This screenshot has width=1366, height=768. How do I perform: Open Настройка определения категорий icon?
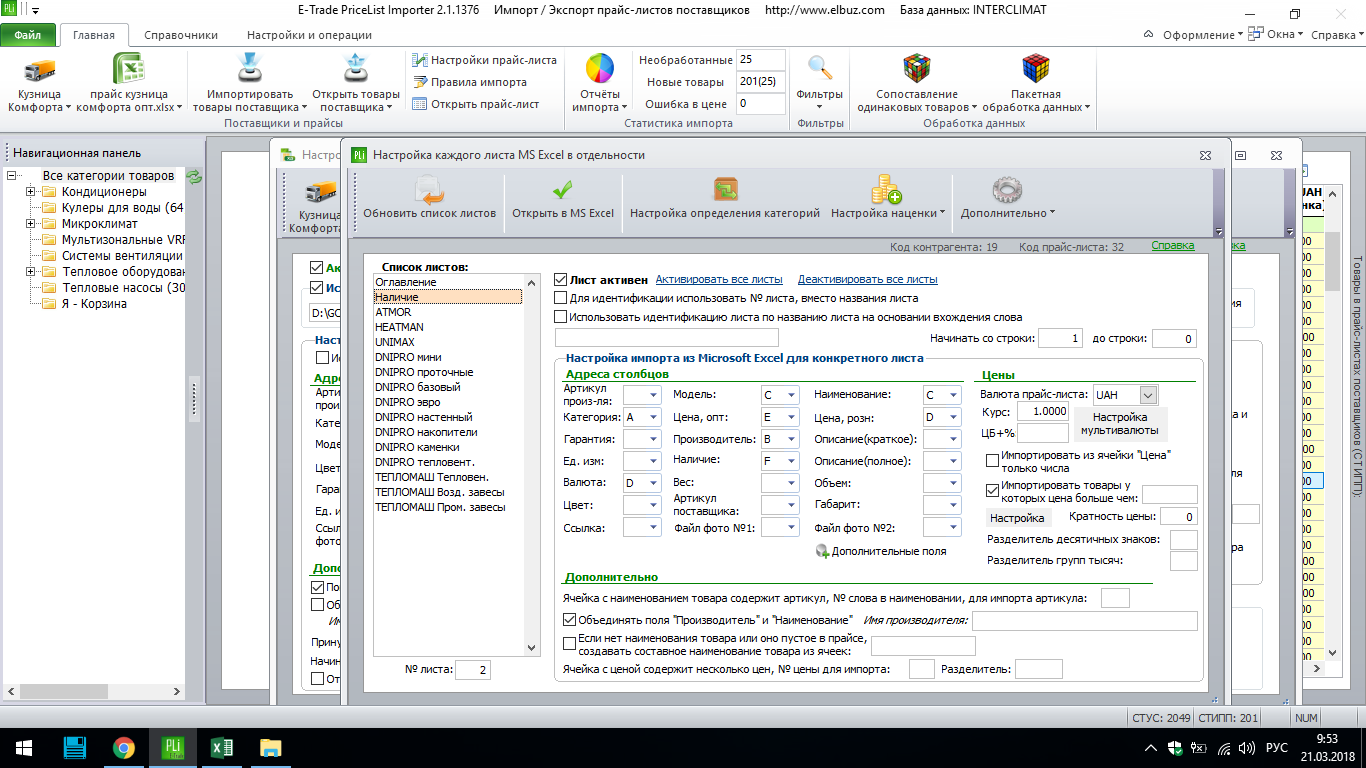coord(725,190)
